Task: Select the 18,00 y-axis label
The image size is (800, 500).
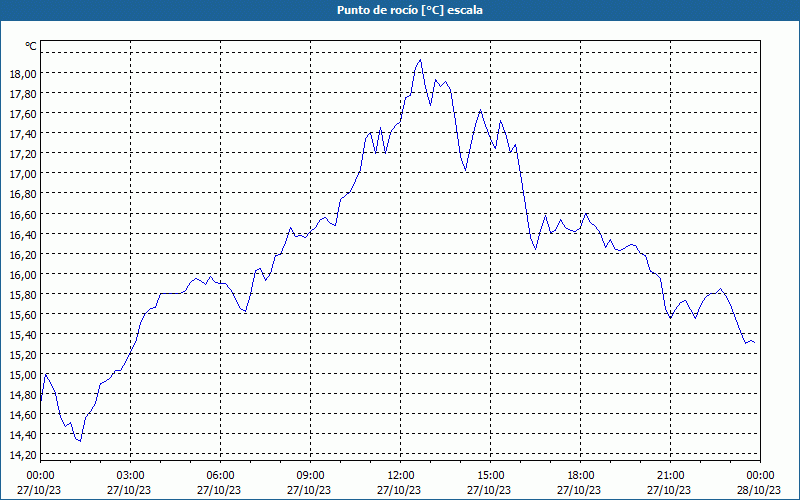Action: click(x=23, y=73)
